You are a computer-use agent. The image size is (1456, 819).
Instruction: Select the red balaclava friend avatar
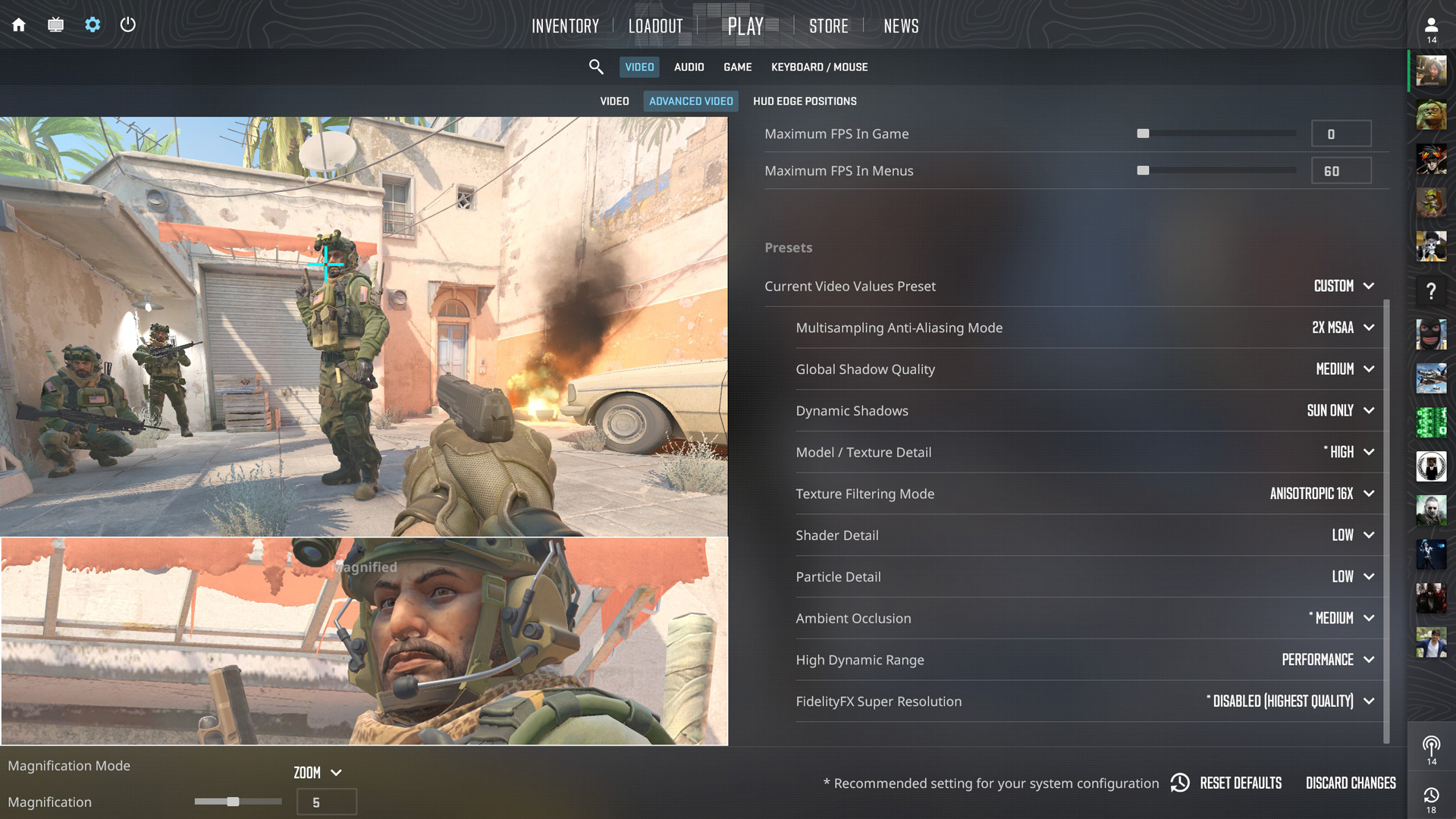click(1431, 334)
